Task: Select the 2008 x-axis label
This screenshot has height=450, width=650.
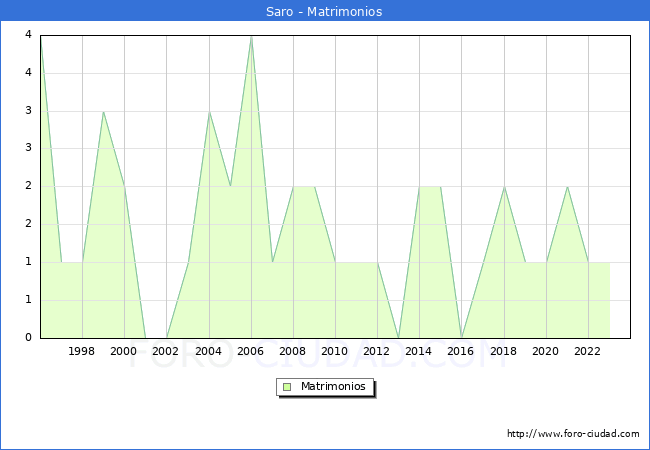Action: [292, 351]
